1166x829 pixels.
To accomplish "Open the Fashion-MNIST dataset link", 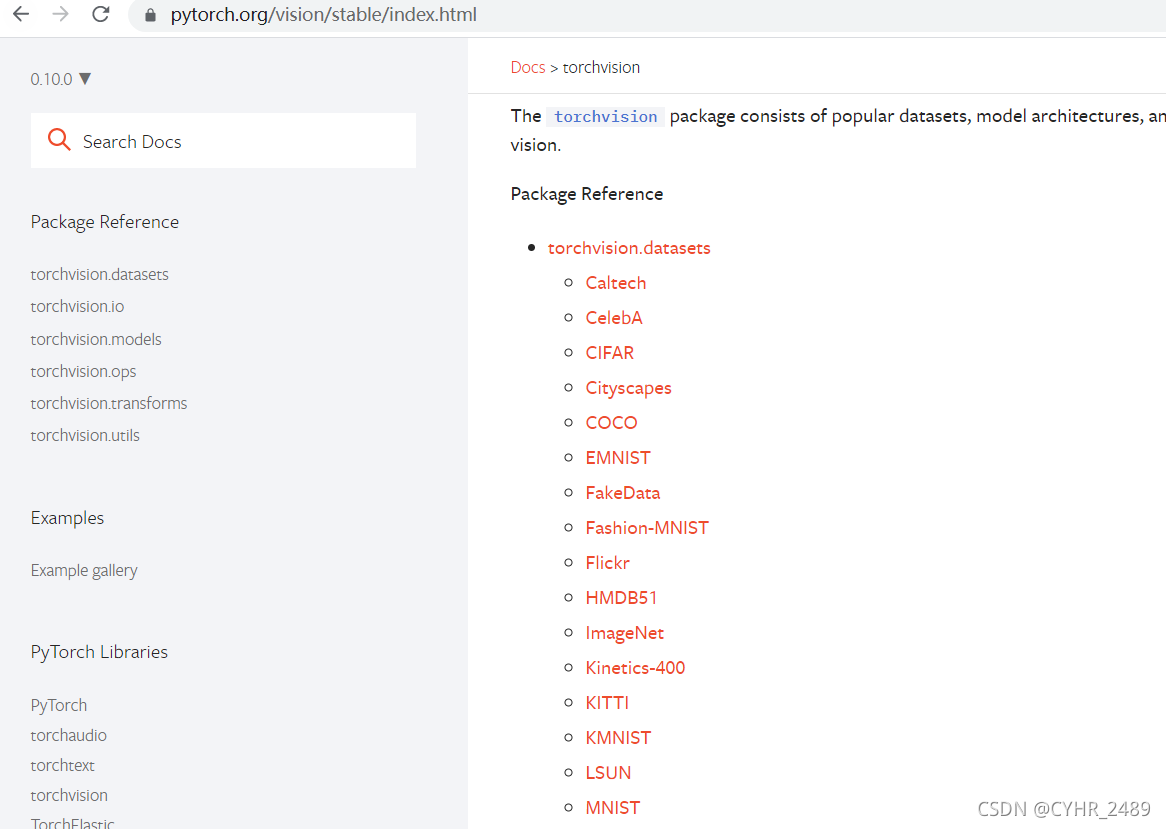I will click(x=647, y=528).
